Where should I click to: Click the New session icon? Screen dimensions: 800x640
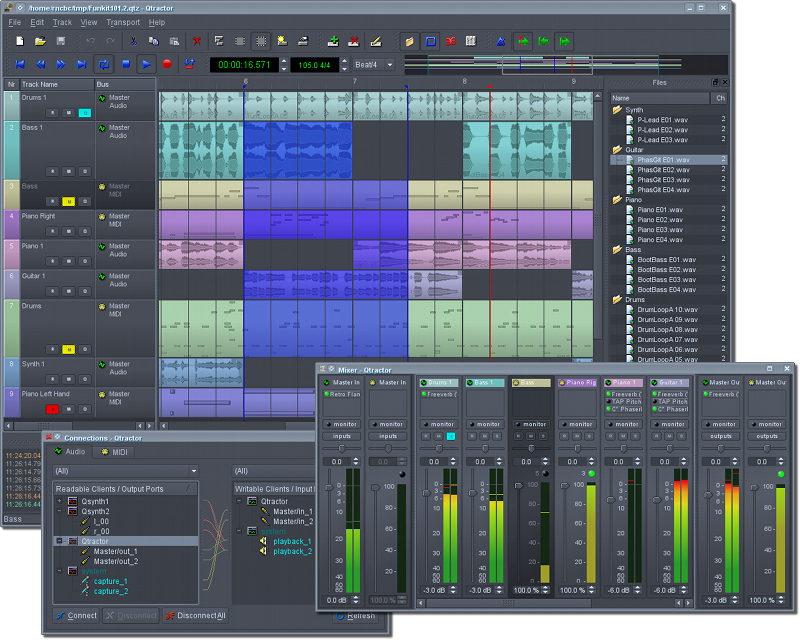(19, 41)
